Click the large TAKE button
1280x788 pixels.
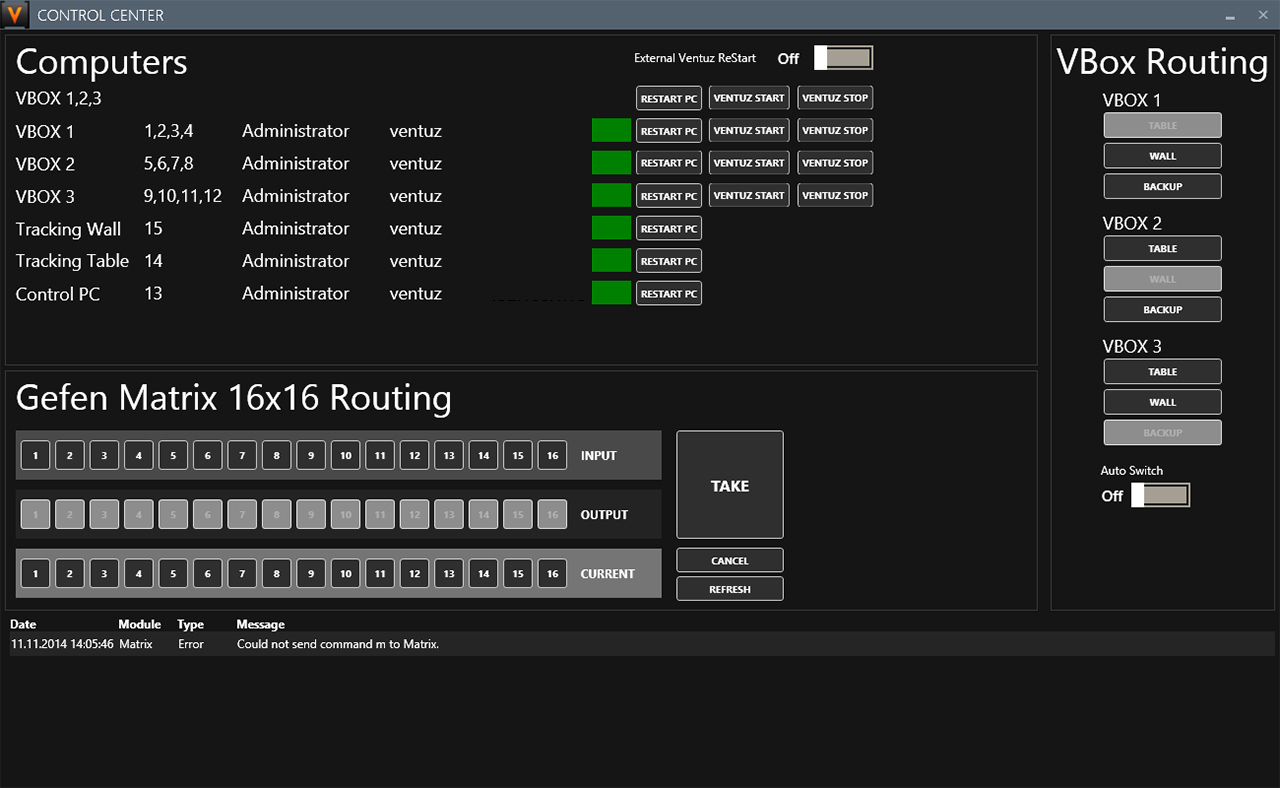(730, 485)
